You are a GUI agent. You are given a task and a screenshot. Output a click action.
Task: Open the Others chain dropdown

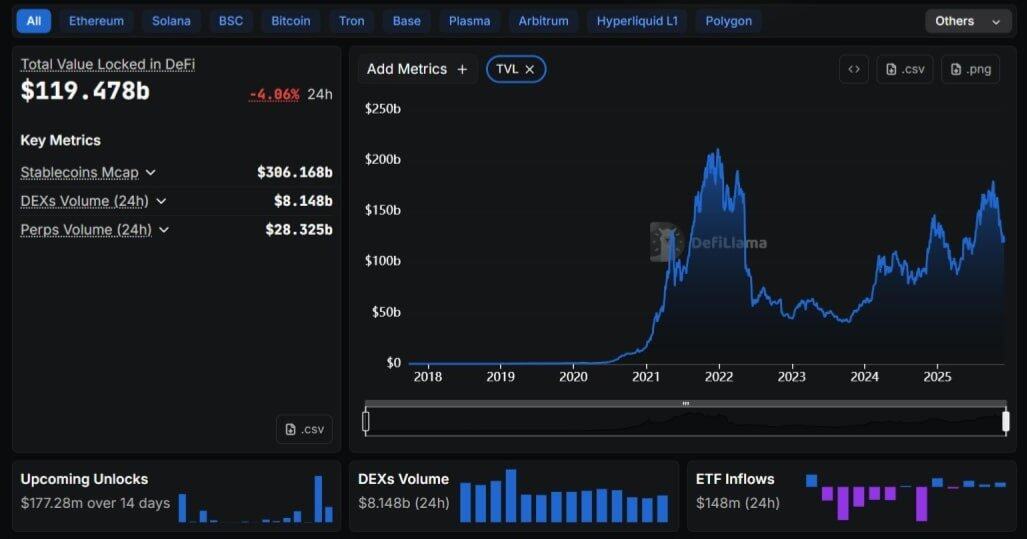[x=967, y=21]
